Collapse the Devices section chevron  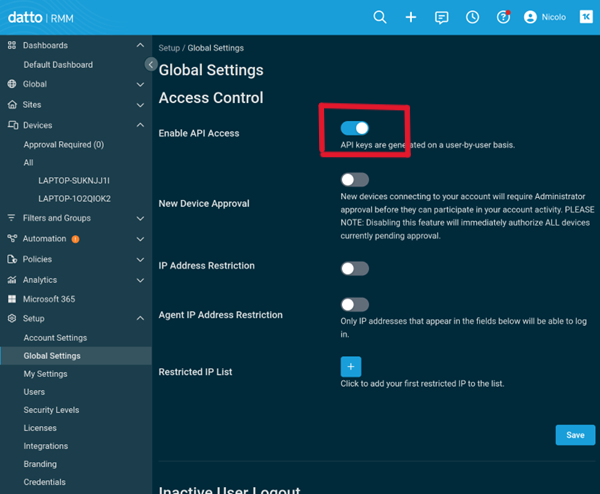point(140,125)
